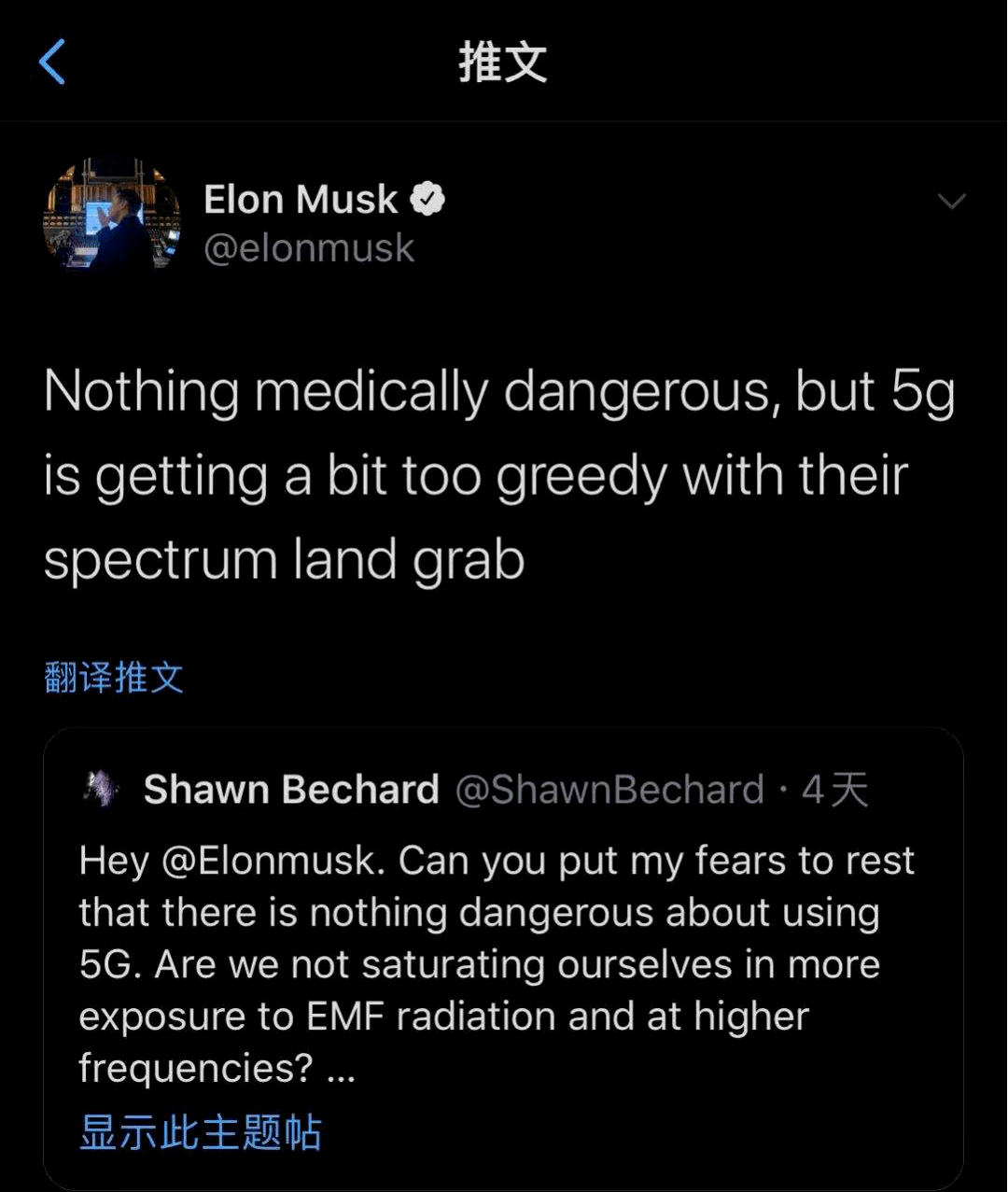
Task: Tap the 翻译推文 translate link
Action: click(x=114, y=678)
